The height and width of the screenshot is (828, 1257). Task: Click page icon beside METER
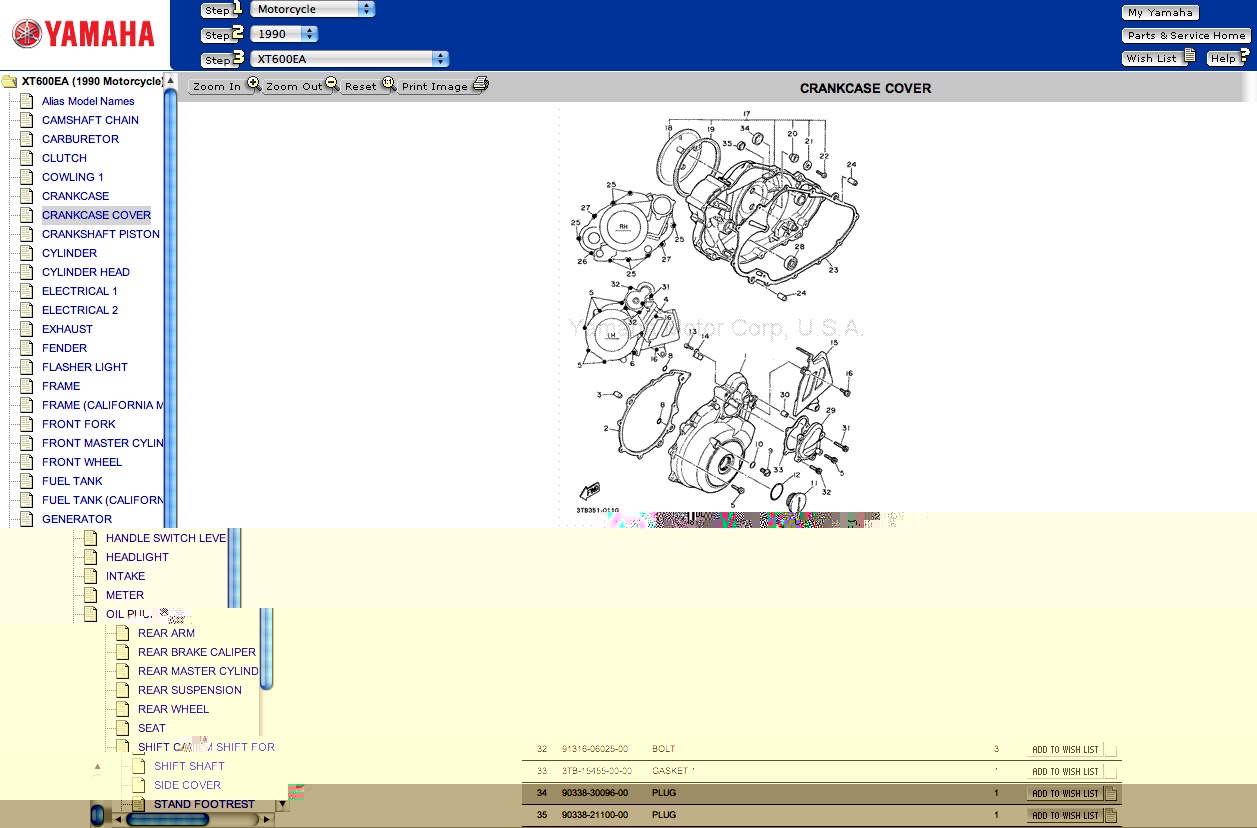(x=91, y=595)
